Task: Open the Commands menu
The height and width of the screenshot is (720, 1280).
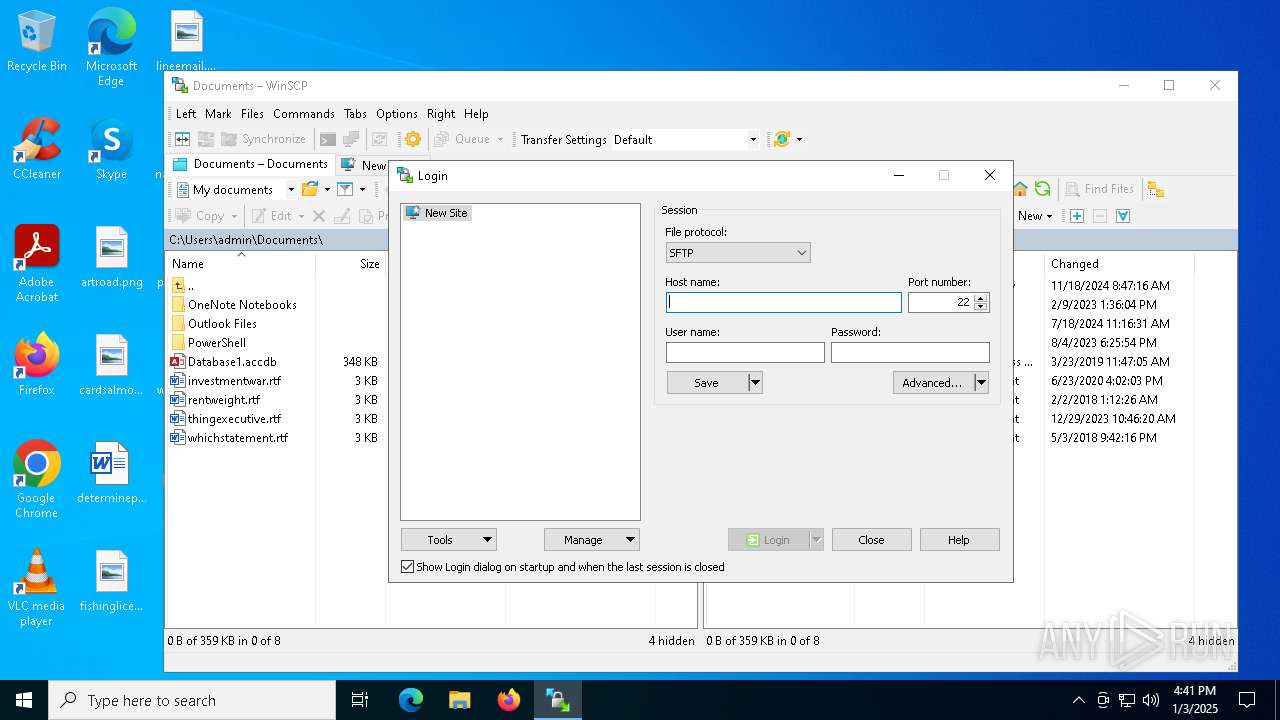Action: click(304, 114)
